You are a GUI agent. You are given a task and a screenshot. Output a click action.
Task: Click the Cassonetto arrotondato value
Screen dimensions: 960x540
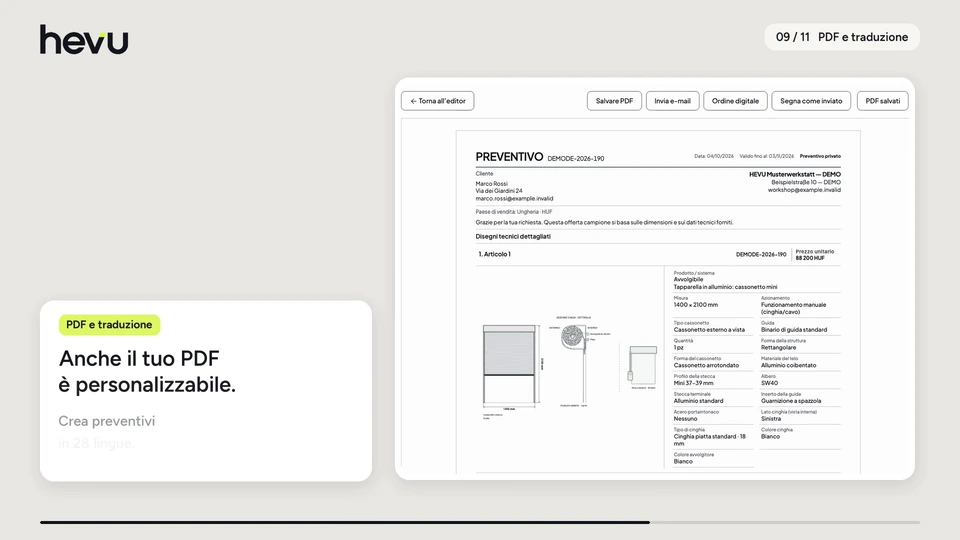click(x=706, y=365)
